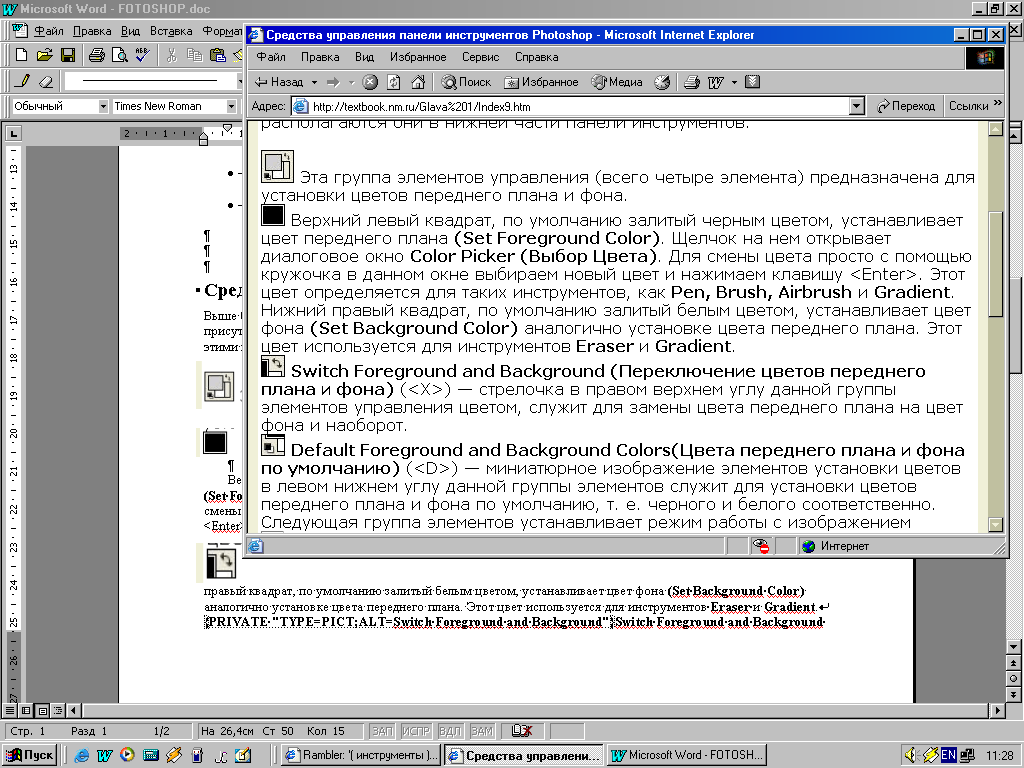
Task: Toggle ЗАМ overtype indicator in Word status bar
Action: point(482,731)
